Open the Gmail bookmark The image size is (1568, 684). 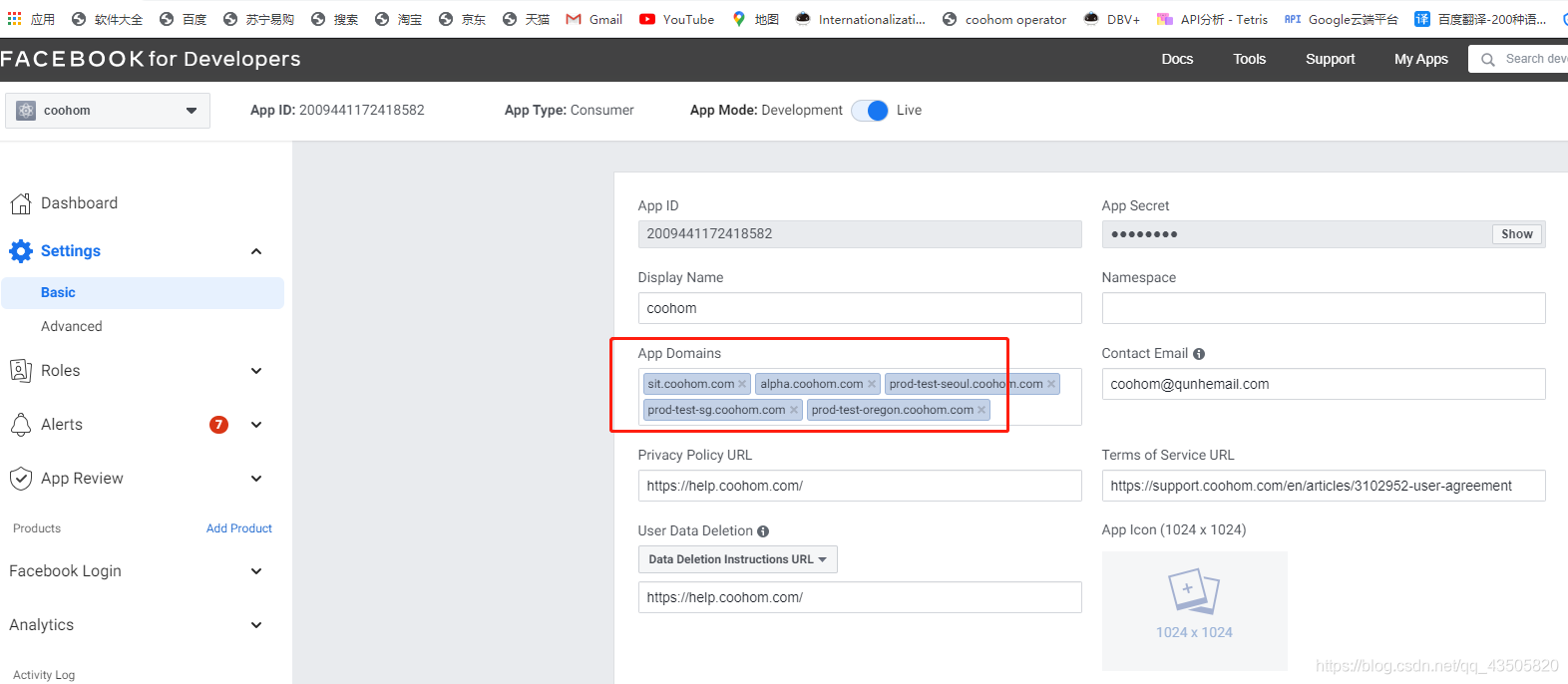(x=593, y=19)
